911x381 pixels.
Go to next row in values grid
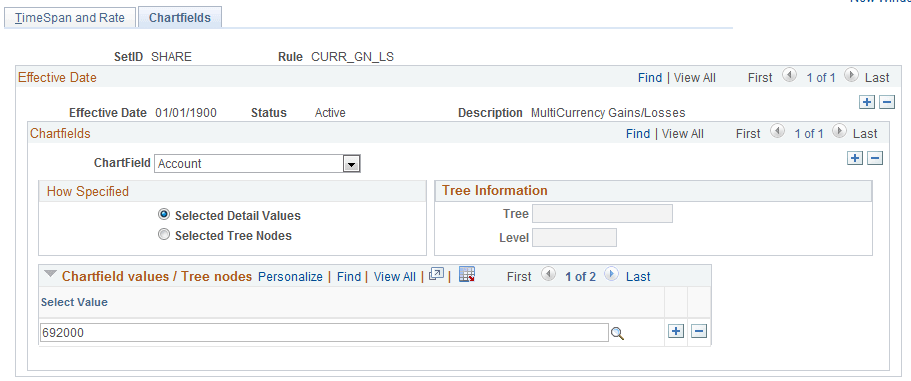(x=611, y=275)
